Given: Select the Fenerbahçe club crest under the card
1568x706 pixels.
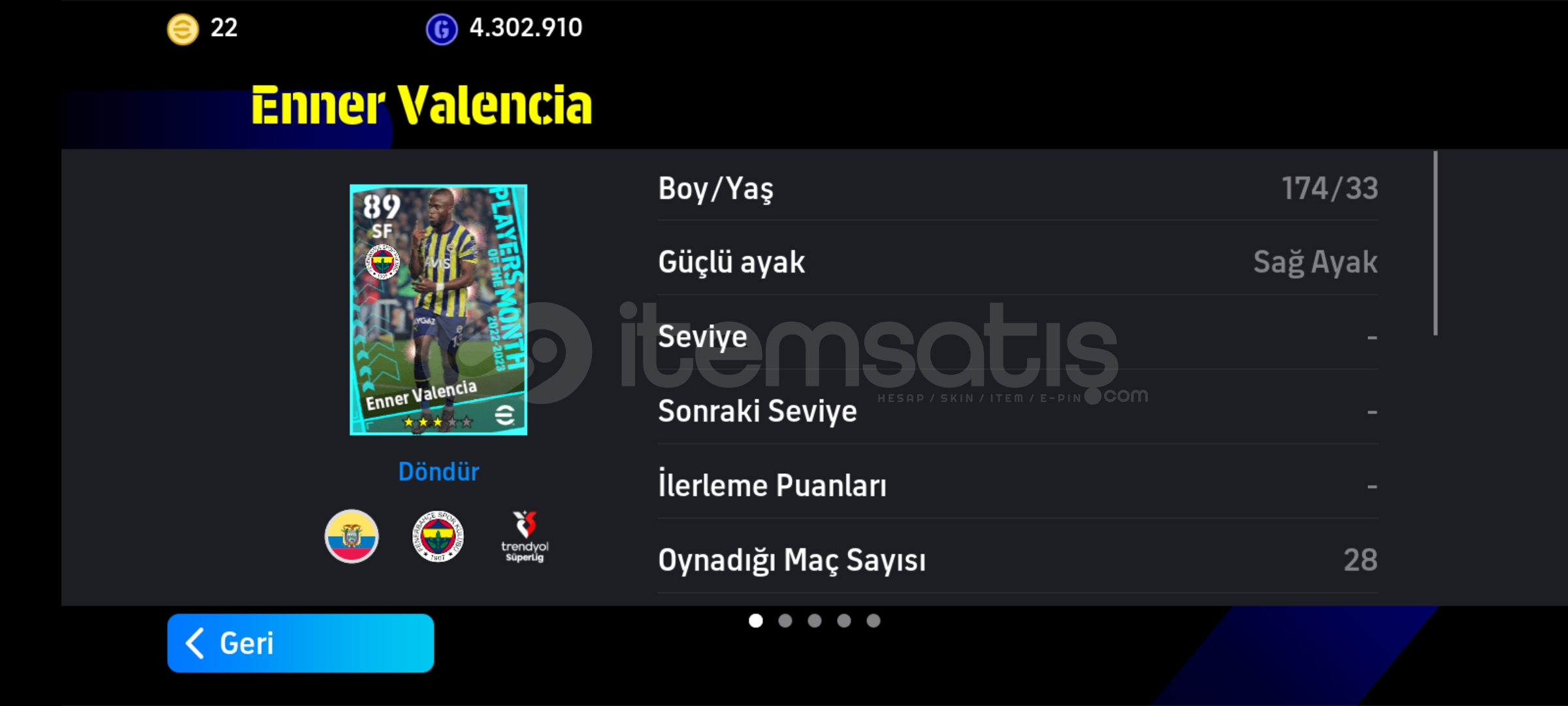Looking at the screenshot, I should coord(438,537).
